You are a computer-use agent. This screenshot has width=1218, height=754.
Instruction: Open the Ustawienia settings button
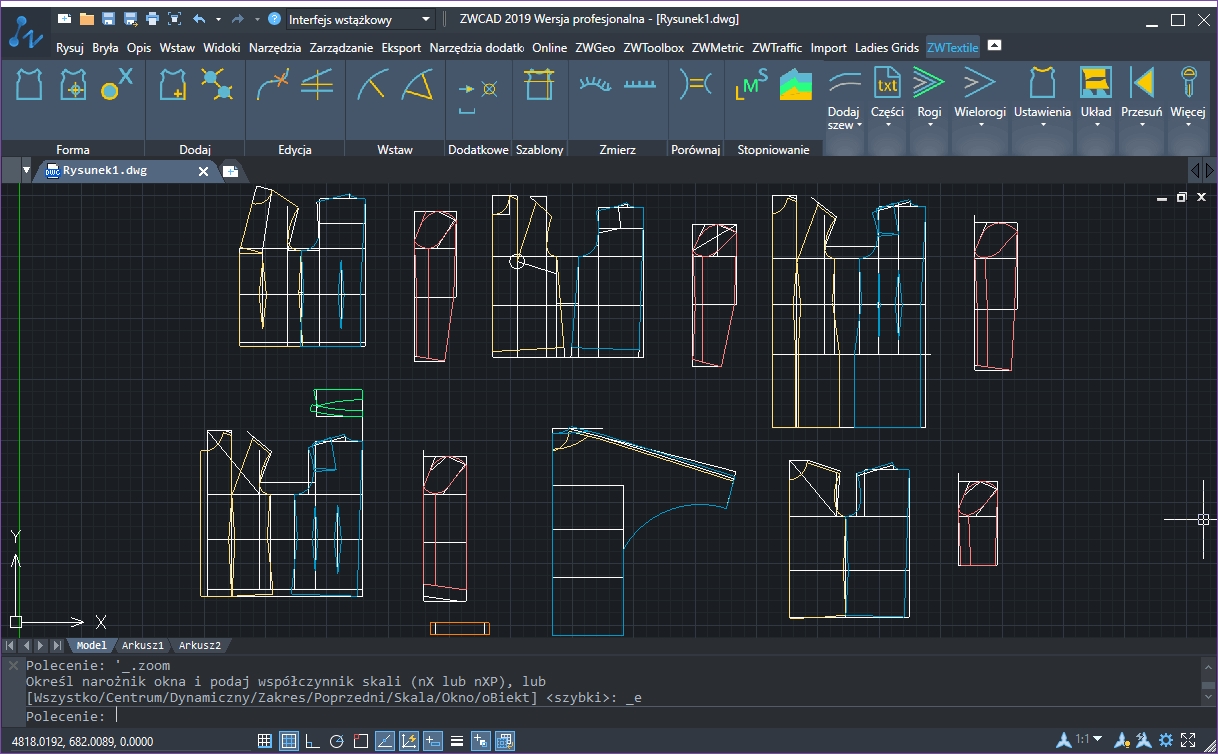(x=1042, y=82)
